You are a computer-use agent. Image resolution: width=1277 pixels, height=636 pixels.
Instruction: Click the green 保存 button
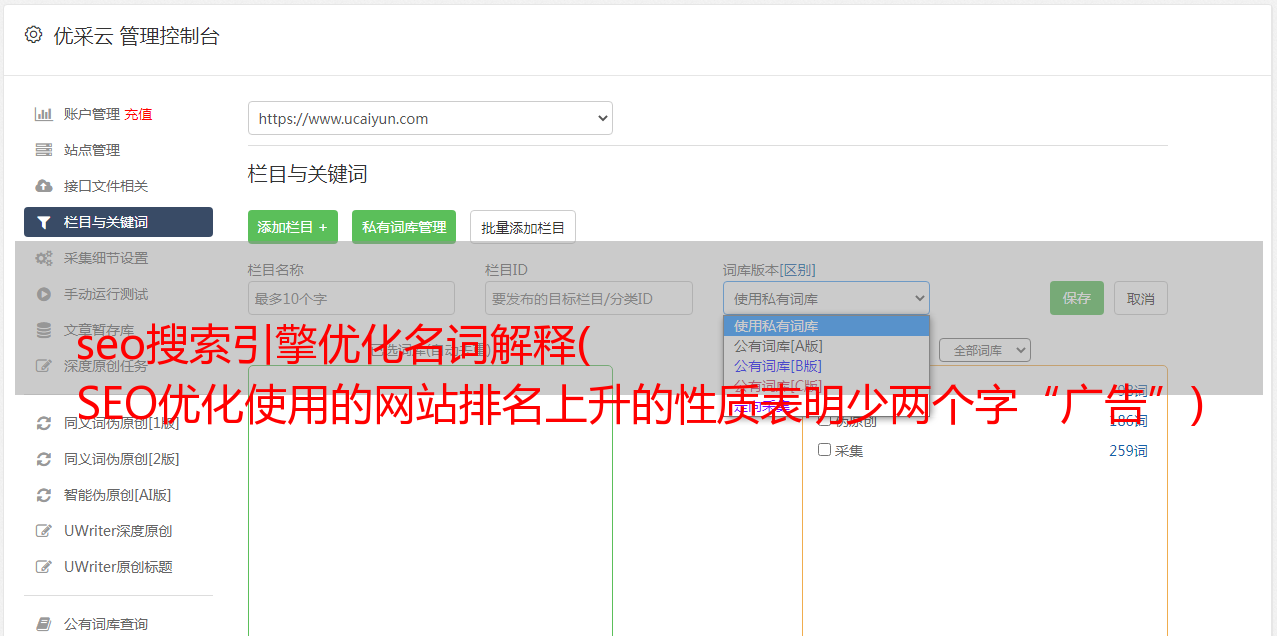[x=1077, y=298]
